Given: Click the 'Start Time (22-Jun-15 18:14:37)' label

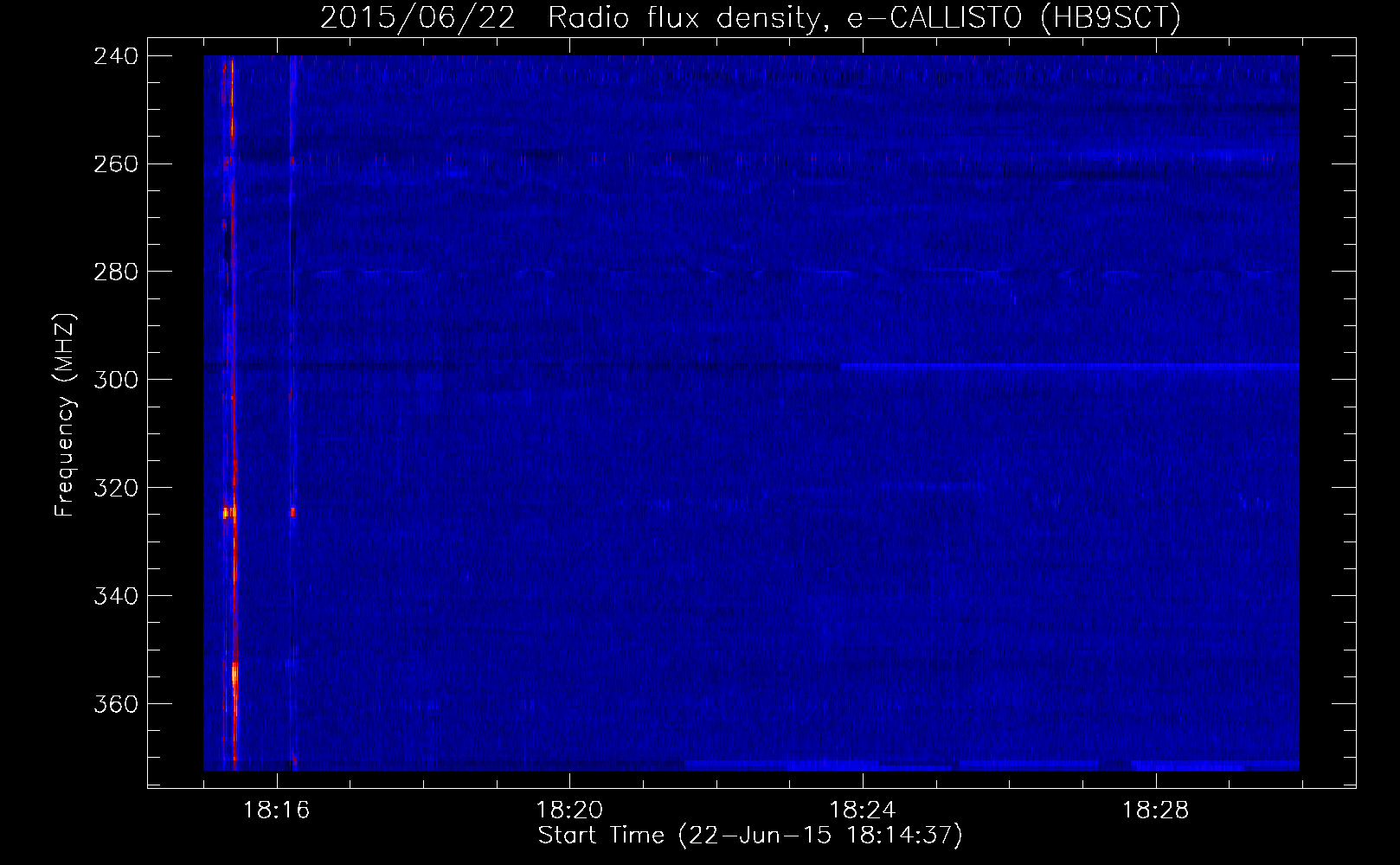Looking at the screenshot, I should (750, 836).
